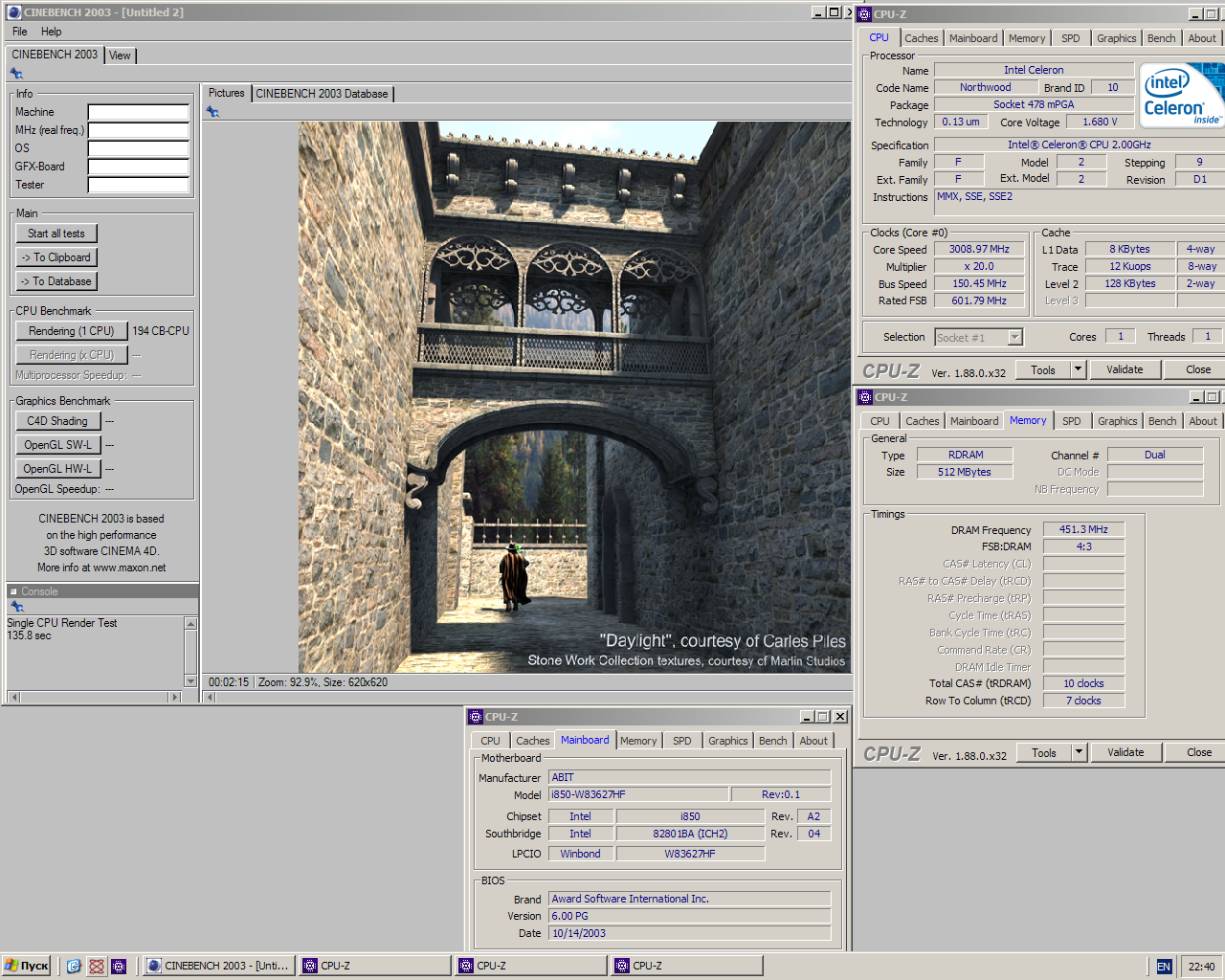1225x980 pixels.
Task: Click Validate in CPU-Z Processor window
Action: click(x=1125, y=369)
